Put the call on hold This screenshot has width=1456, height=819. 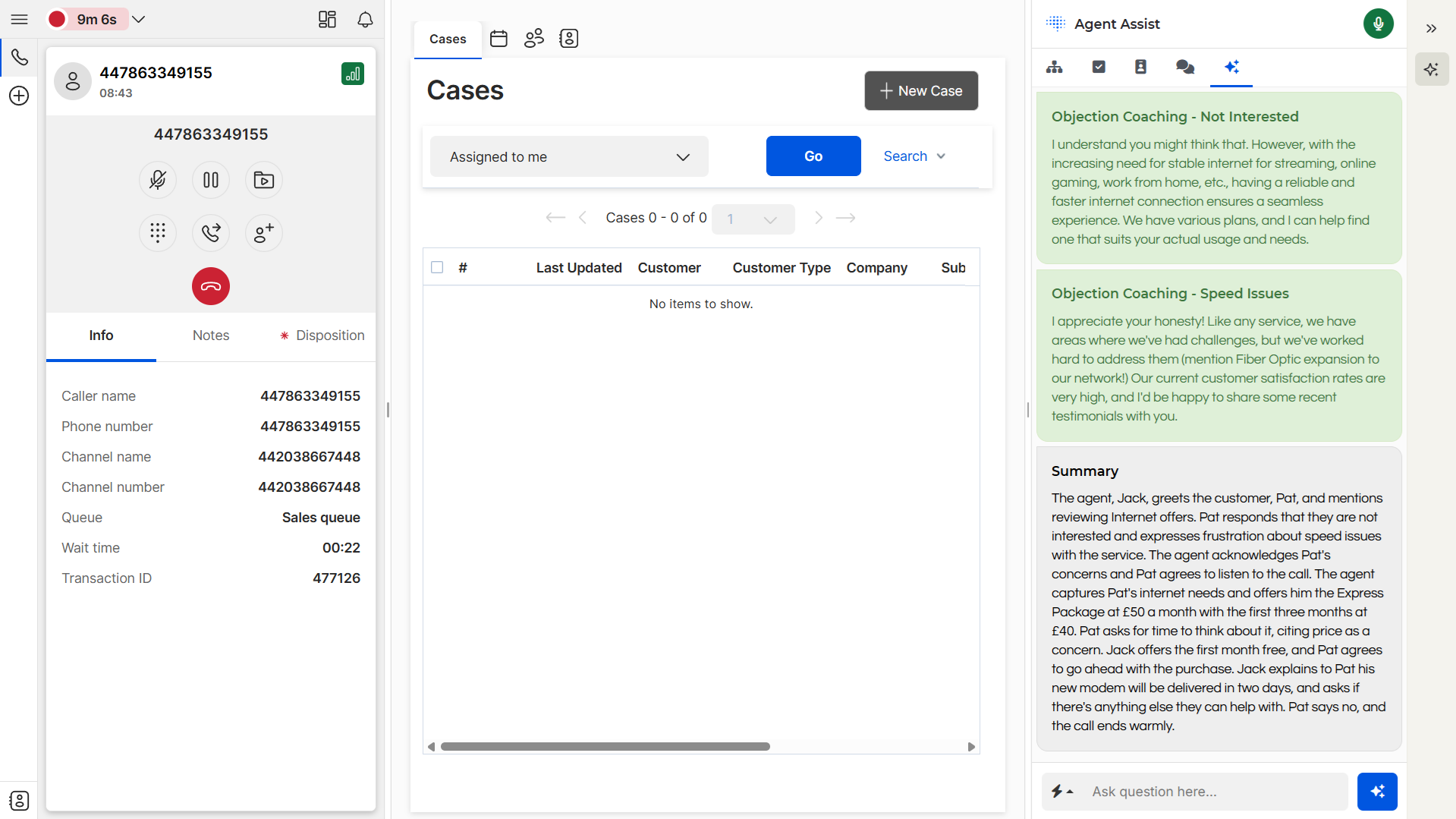click(x=211, y=180)
